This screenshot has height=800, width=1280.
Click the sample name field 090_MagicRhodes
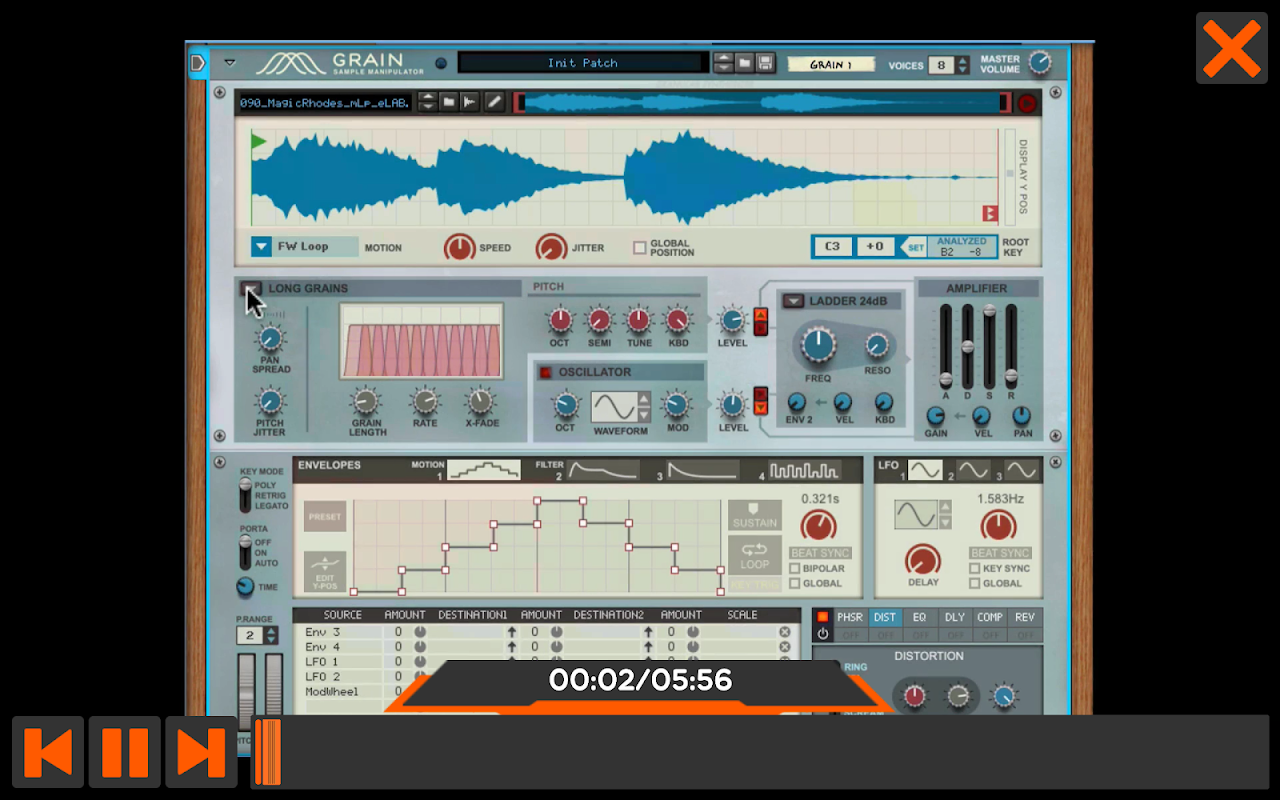point(325,102)
